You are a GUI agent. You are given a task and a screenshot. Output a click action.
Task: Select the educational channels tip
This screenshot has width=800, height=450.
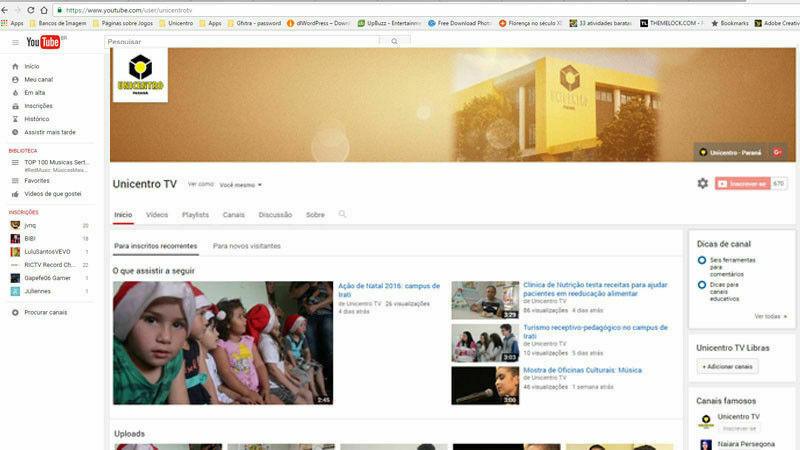702,285
